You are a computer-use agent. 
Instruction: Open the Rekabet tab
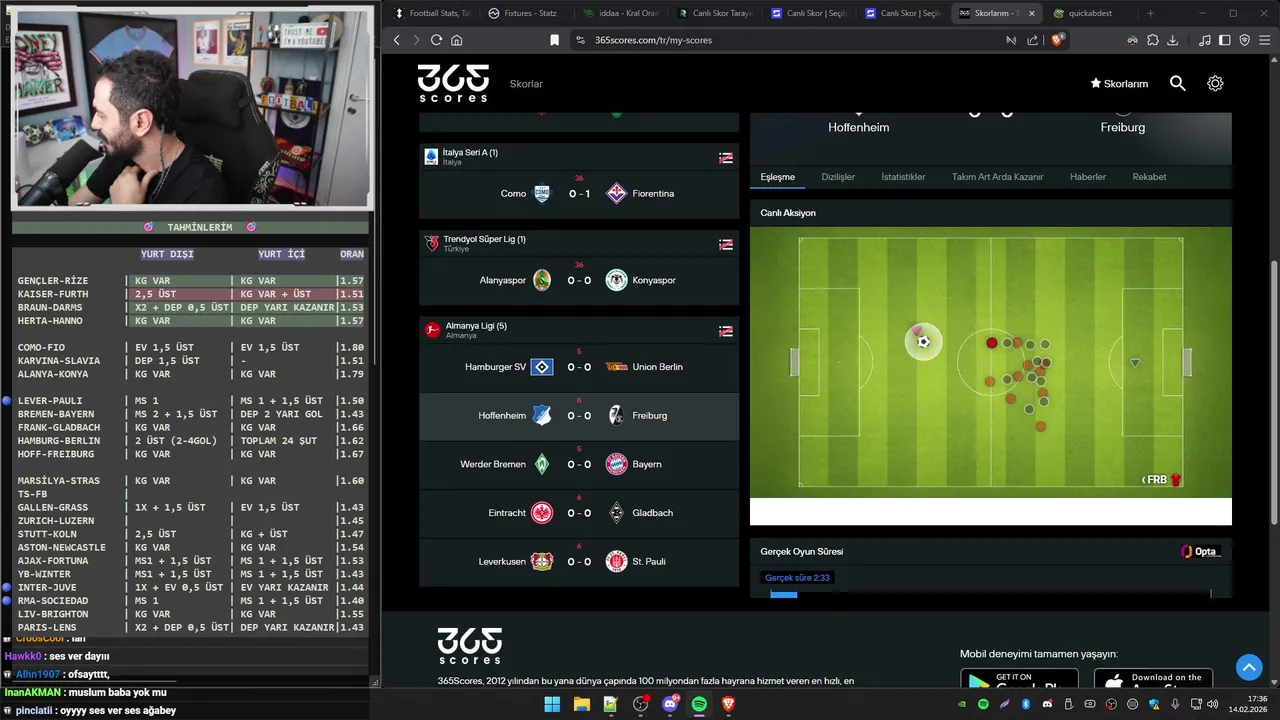(x=1149, y=177)
